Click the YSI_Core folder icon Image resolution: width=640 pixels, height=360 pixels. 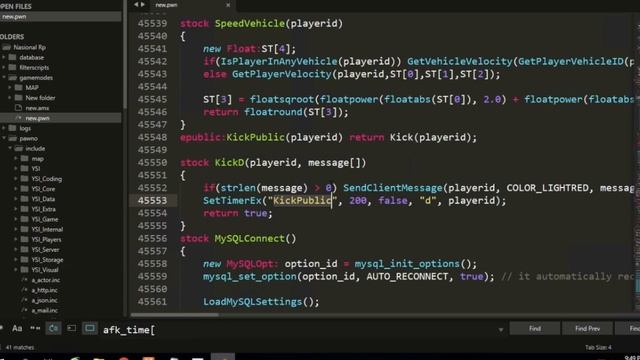point(24,189)
